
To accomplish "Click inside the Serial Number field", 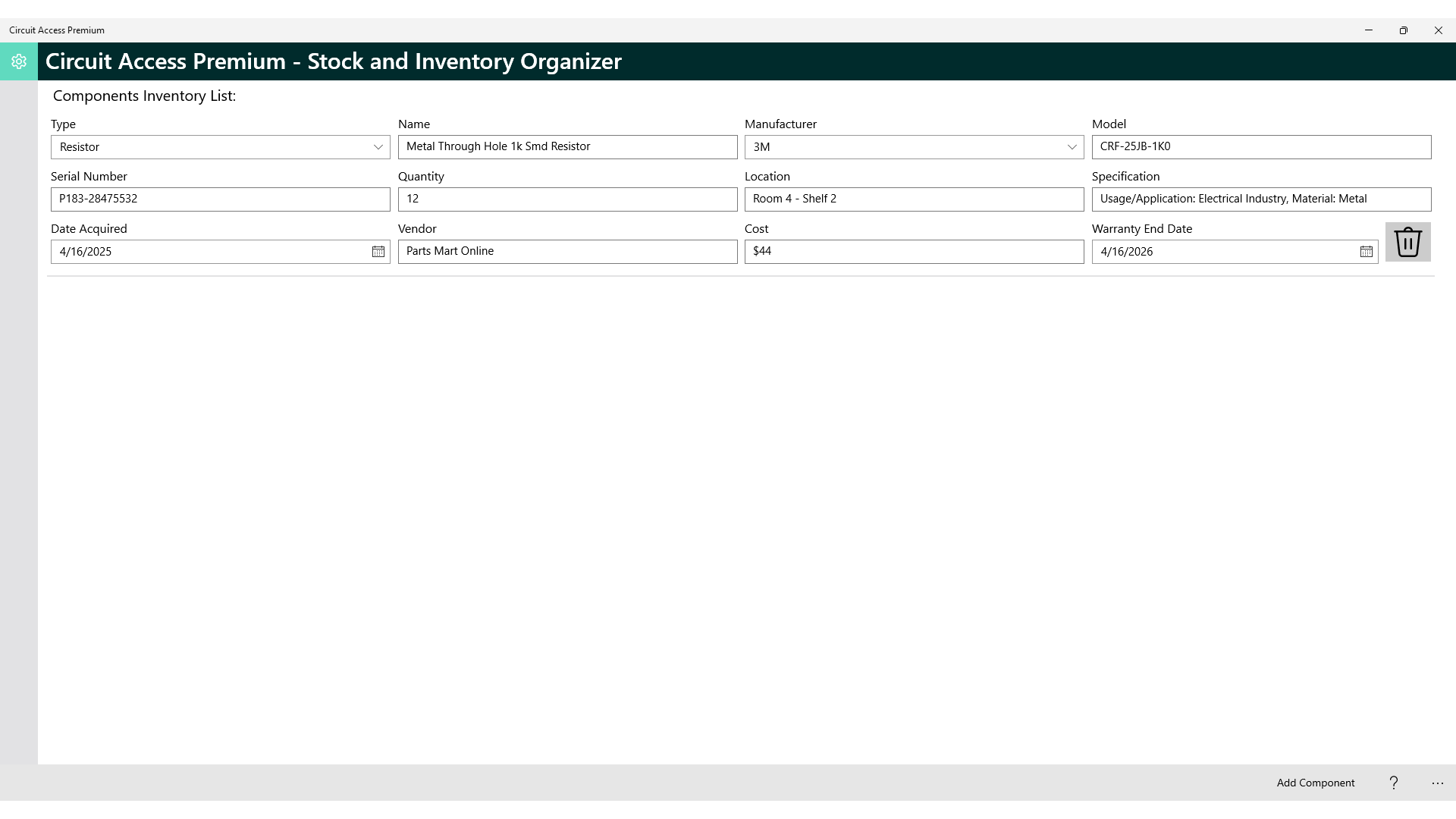I will point(220,199).
